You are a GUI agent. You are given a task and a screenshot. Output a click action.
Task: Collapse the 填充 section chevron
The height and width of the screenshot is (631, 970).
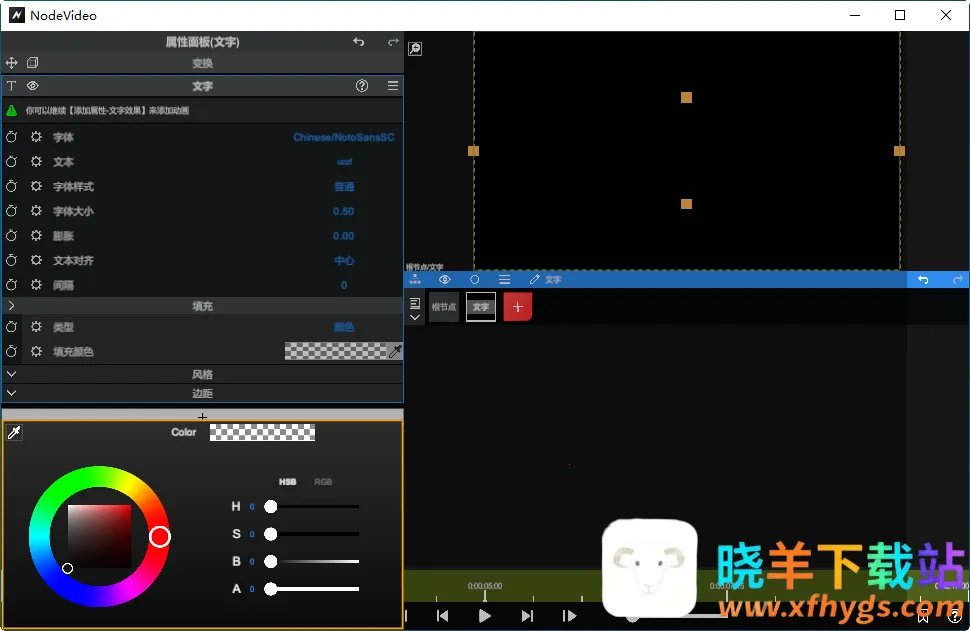(x=11, y=306)
